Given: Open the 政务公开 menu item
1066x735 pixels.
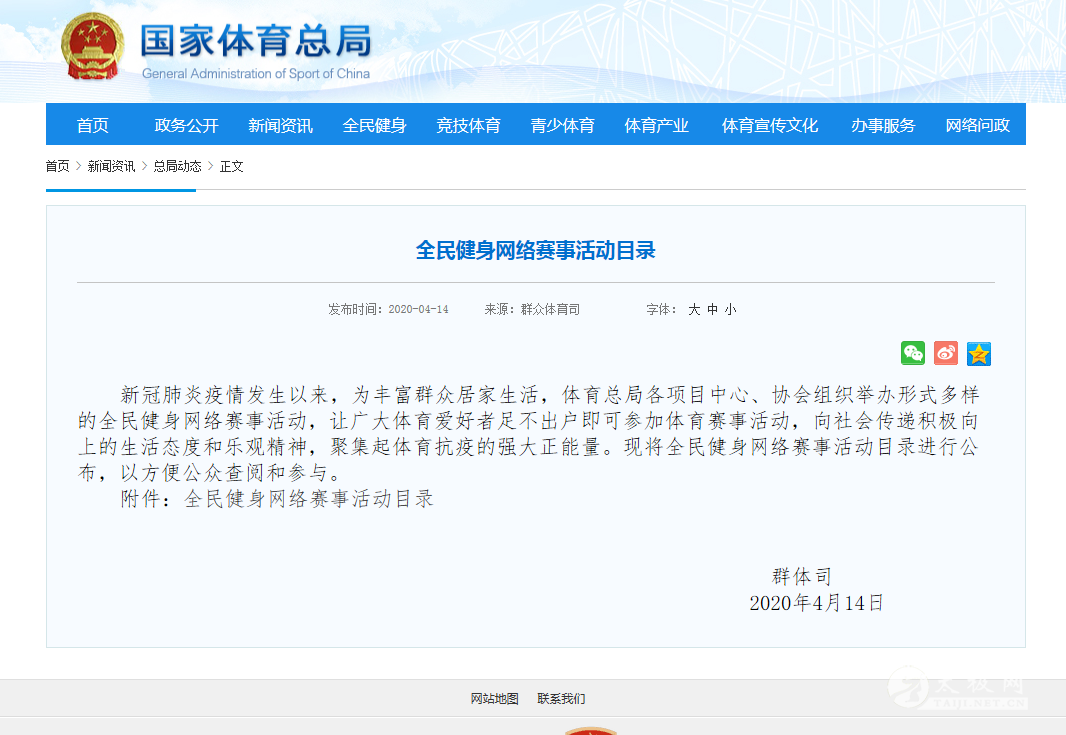Looking at the screenshot, I should tap(186, 125).
